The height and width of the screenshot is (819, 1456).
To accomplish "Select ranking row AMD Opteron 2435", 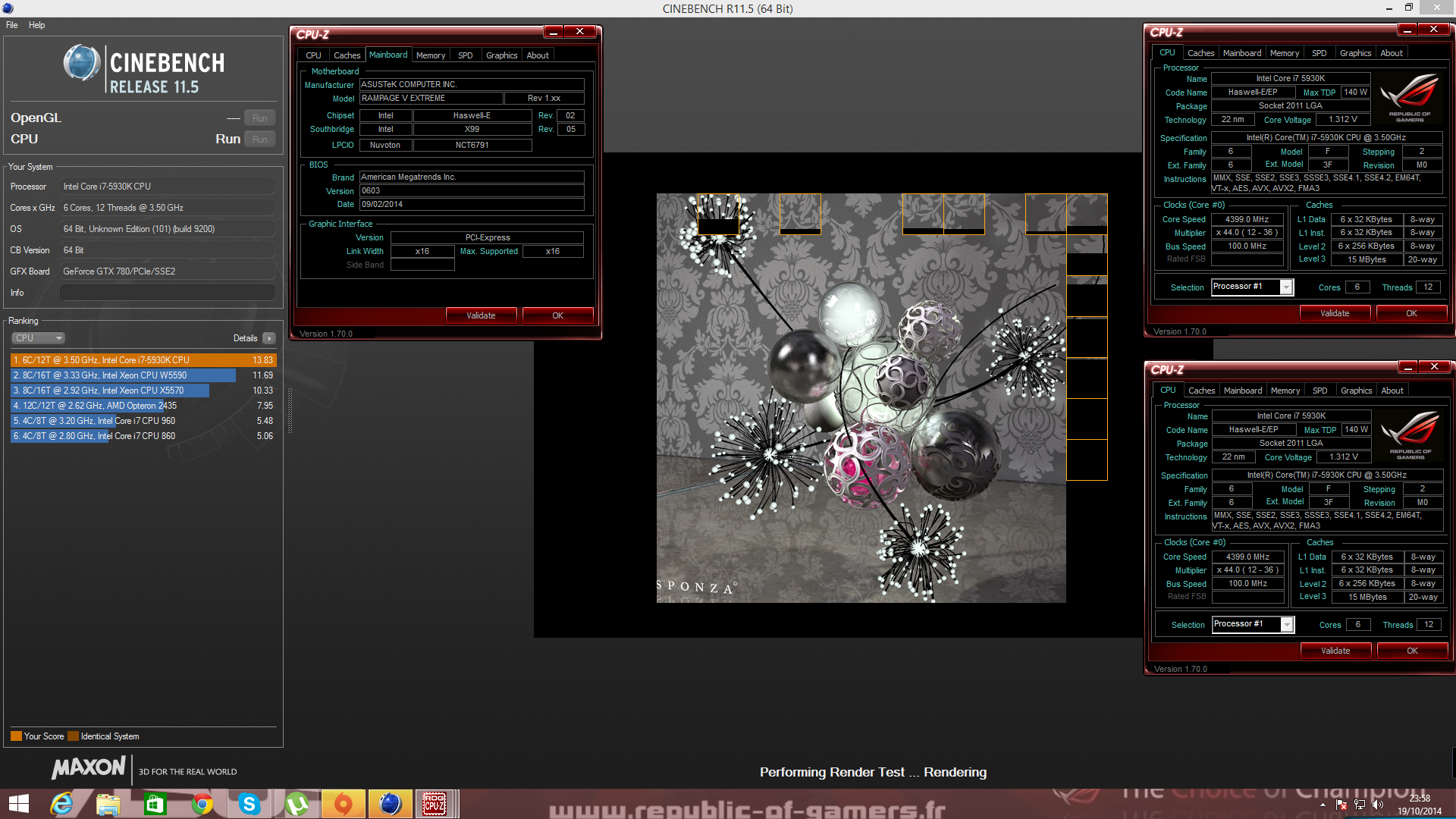I will tap(143, 406).
